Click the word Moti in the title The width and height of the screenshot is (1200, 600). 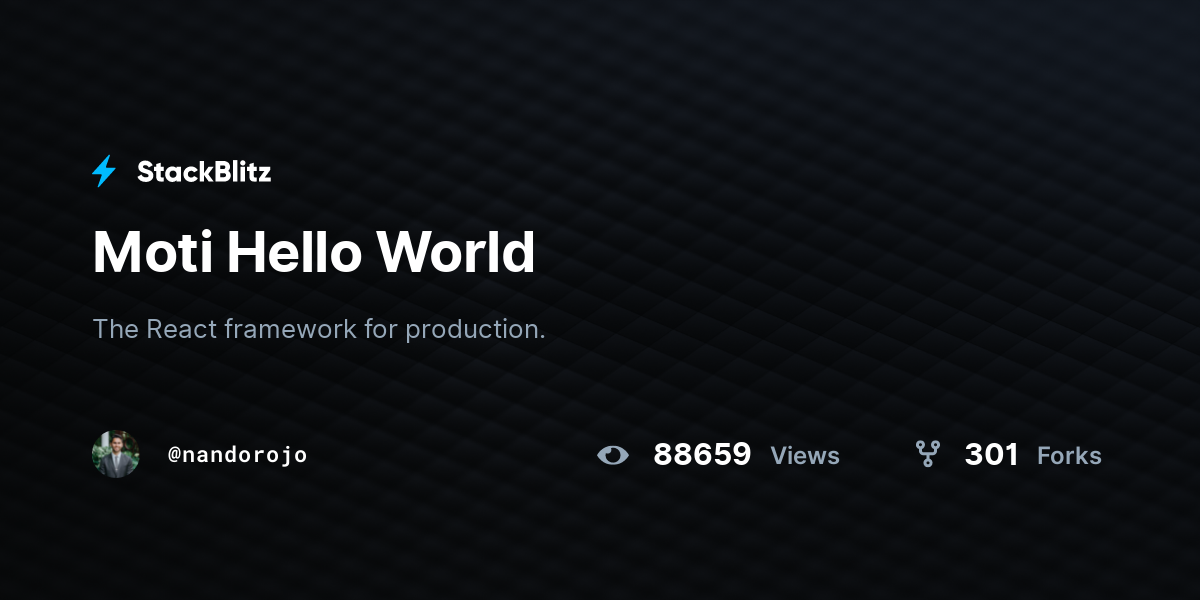152,252
